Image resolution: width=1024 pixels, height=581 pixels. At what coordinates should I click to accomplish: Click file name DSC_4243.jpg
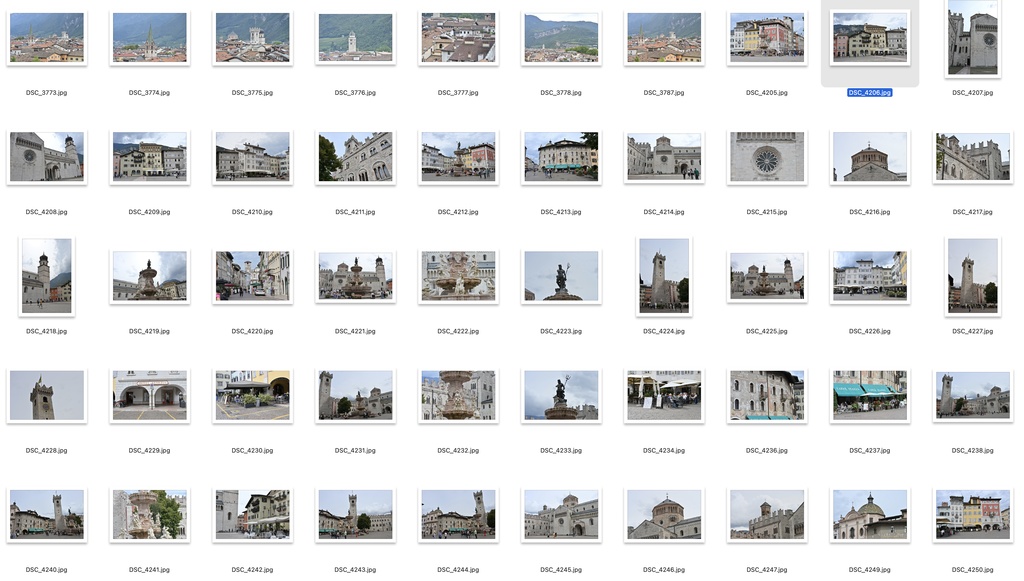pyautogui.click(x=355, y=570)
